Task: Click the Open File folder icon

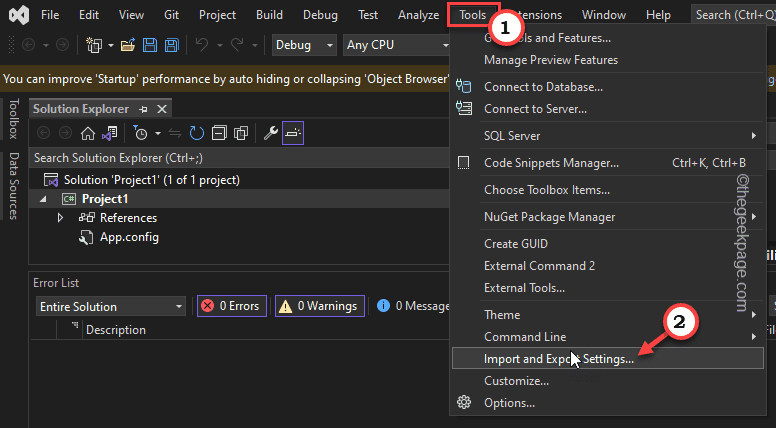Action: (x=128, y=45)
